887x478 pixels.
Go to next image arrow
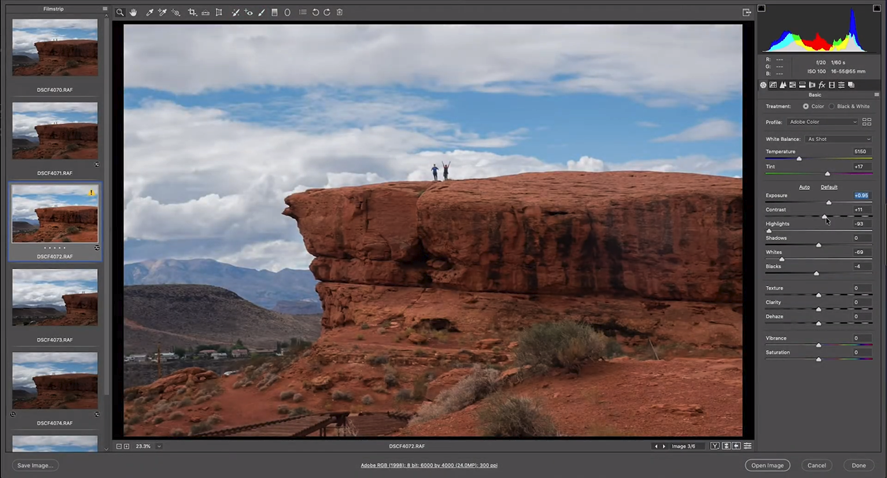[664, 446]
